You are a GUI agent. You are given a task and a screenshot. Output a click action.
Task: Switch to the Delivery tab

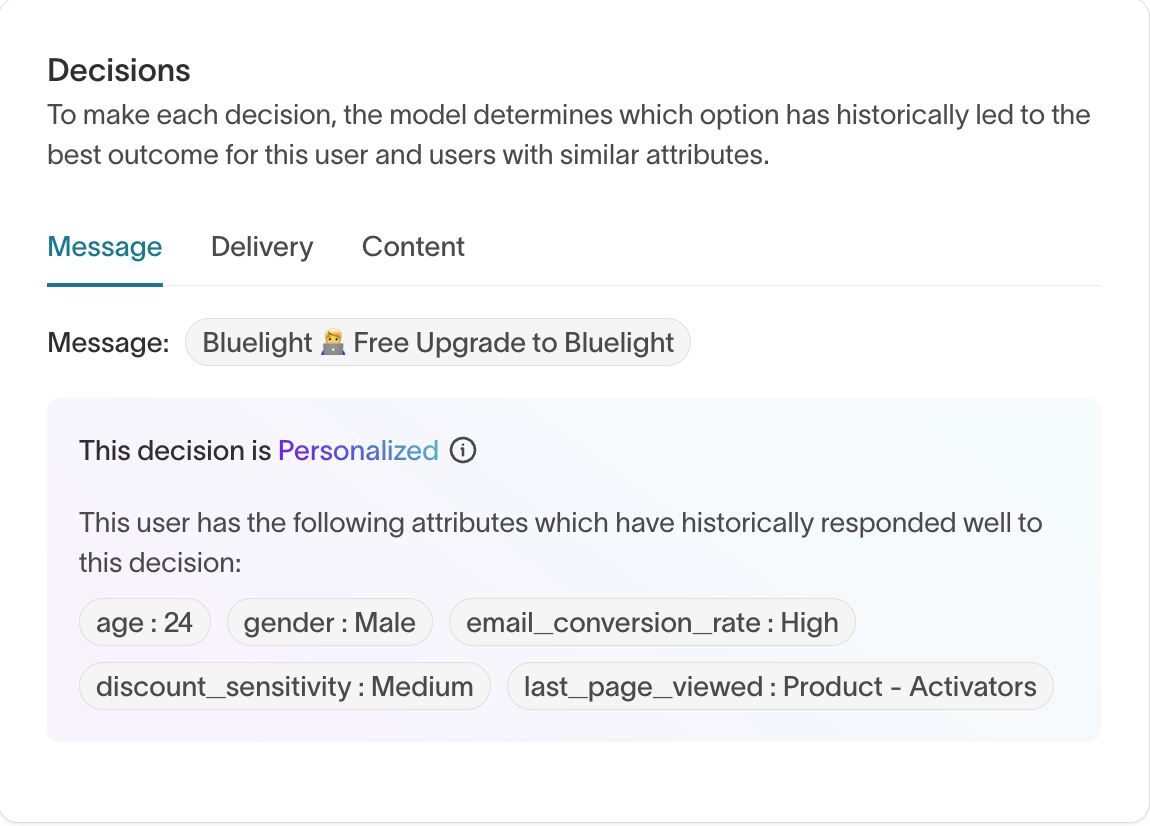tap(261, 246)
